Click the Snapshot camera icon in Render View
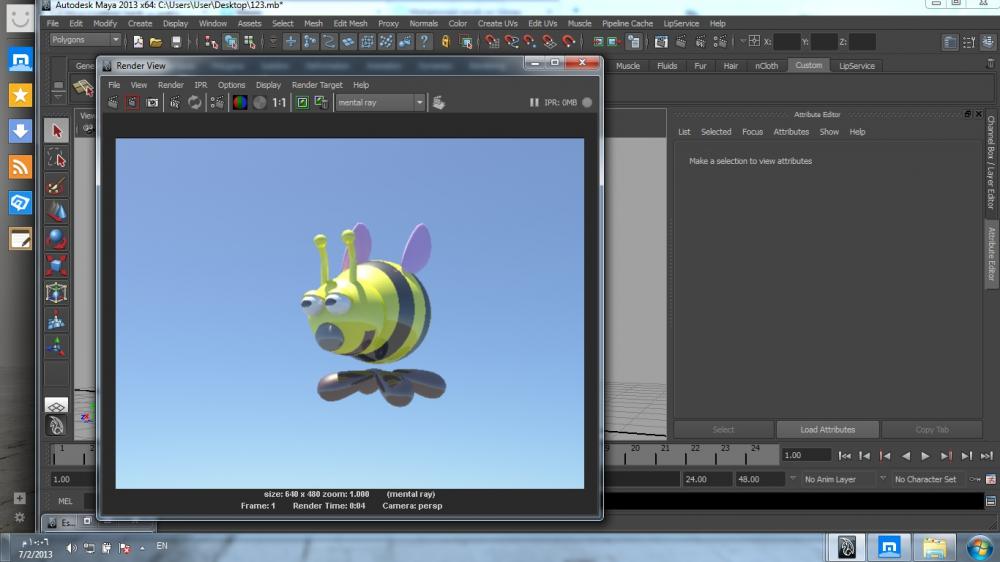Viewport: 1000px width, 562px height. pyautogui.click(x=152, y=102)
